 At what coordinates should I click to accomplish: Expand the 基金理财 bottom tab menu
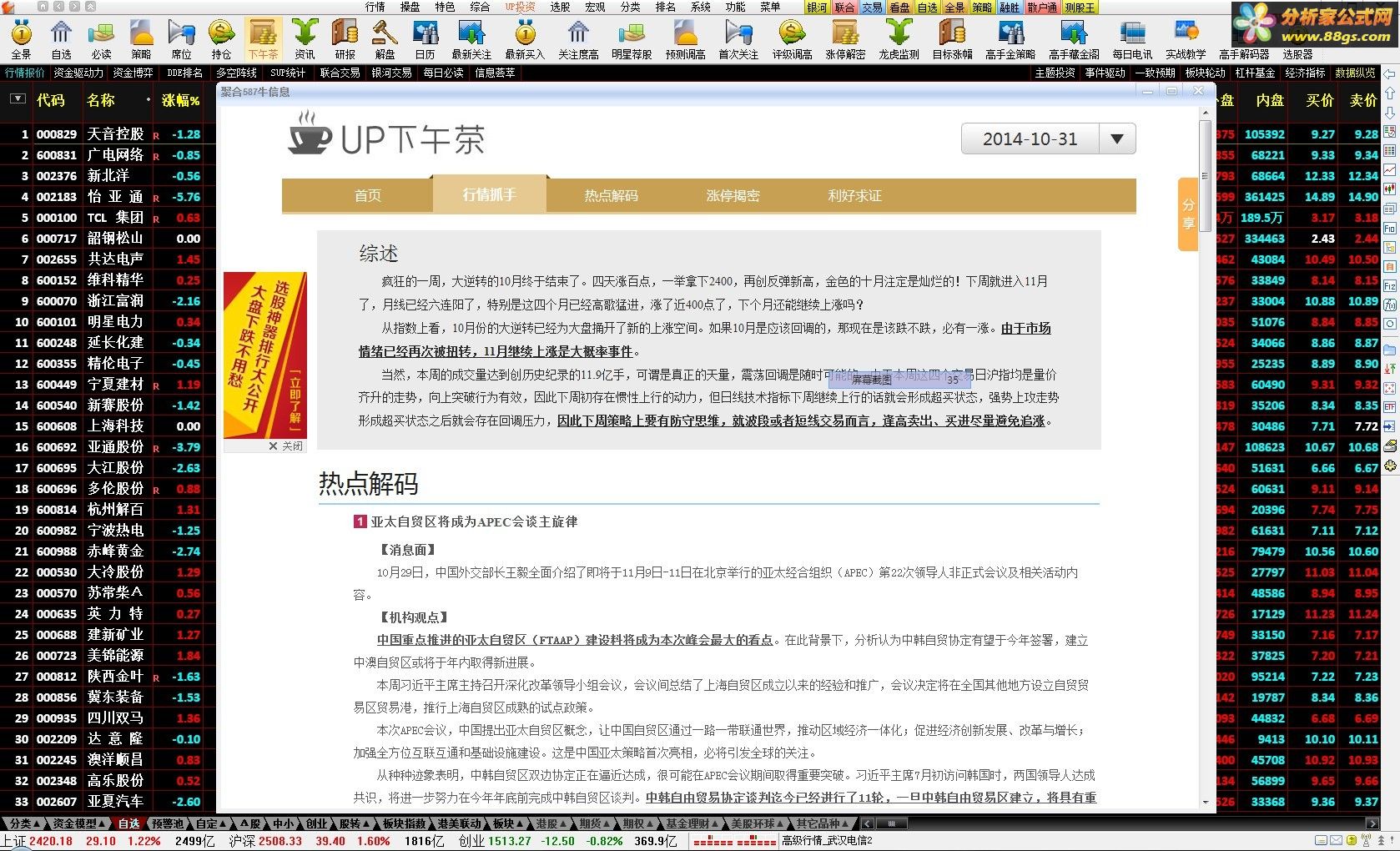[x=691, y=823]
